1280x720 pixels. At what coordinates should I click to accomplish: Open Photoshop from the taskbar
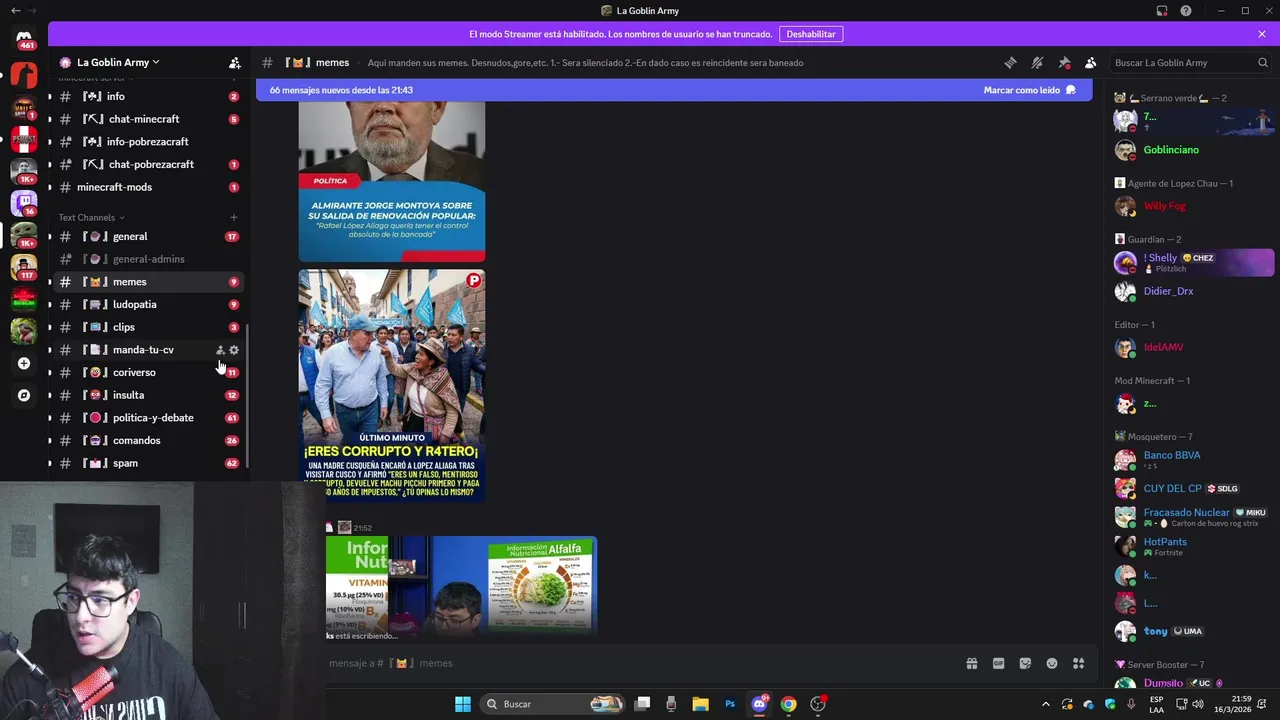pyautogui.click(x=730, y=704)
